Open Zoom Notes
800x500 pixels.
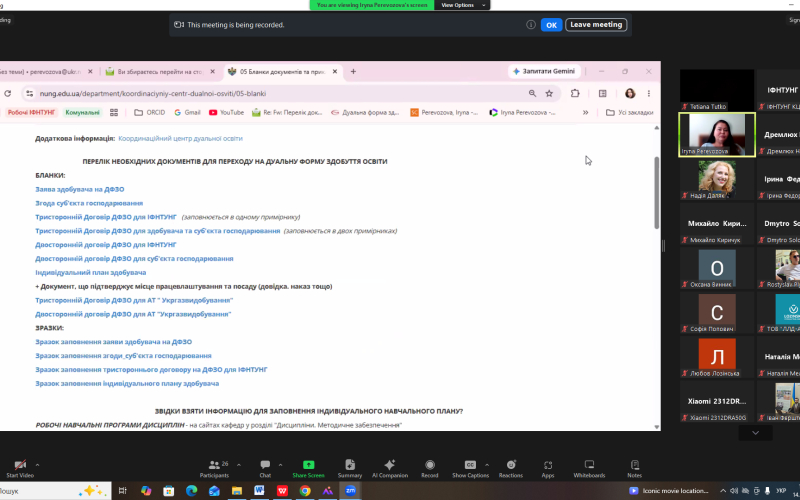(x=635, y=468)
